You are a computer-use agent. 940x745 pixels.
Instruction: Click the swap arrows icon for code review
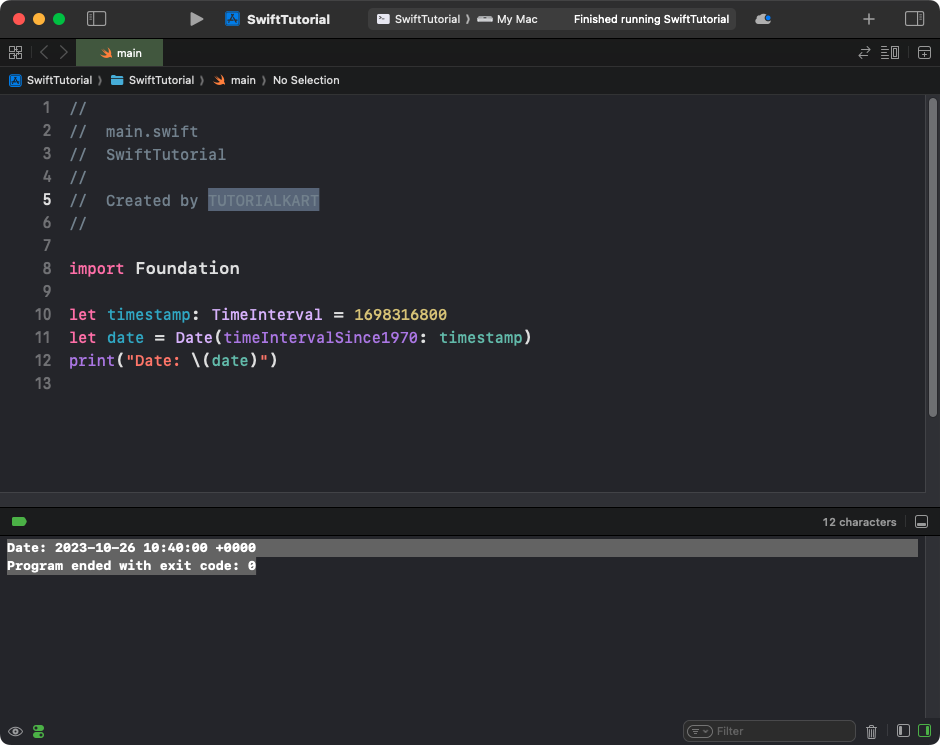[x=864, y=53]
